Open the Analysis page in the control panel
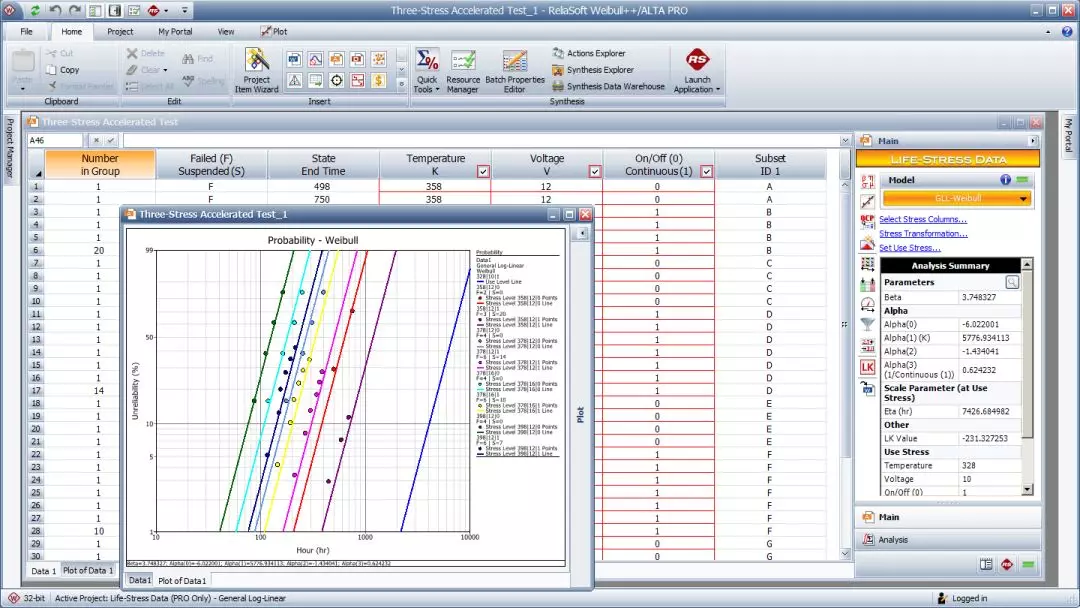The image size is (1080, 608). point(948,540)
